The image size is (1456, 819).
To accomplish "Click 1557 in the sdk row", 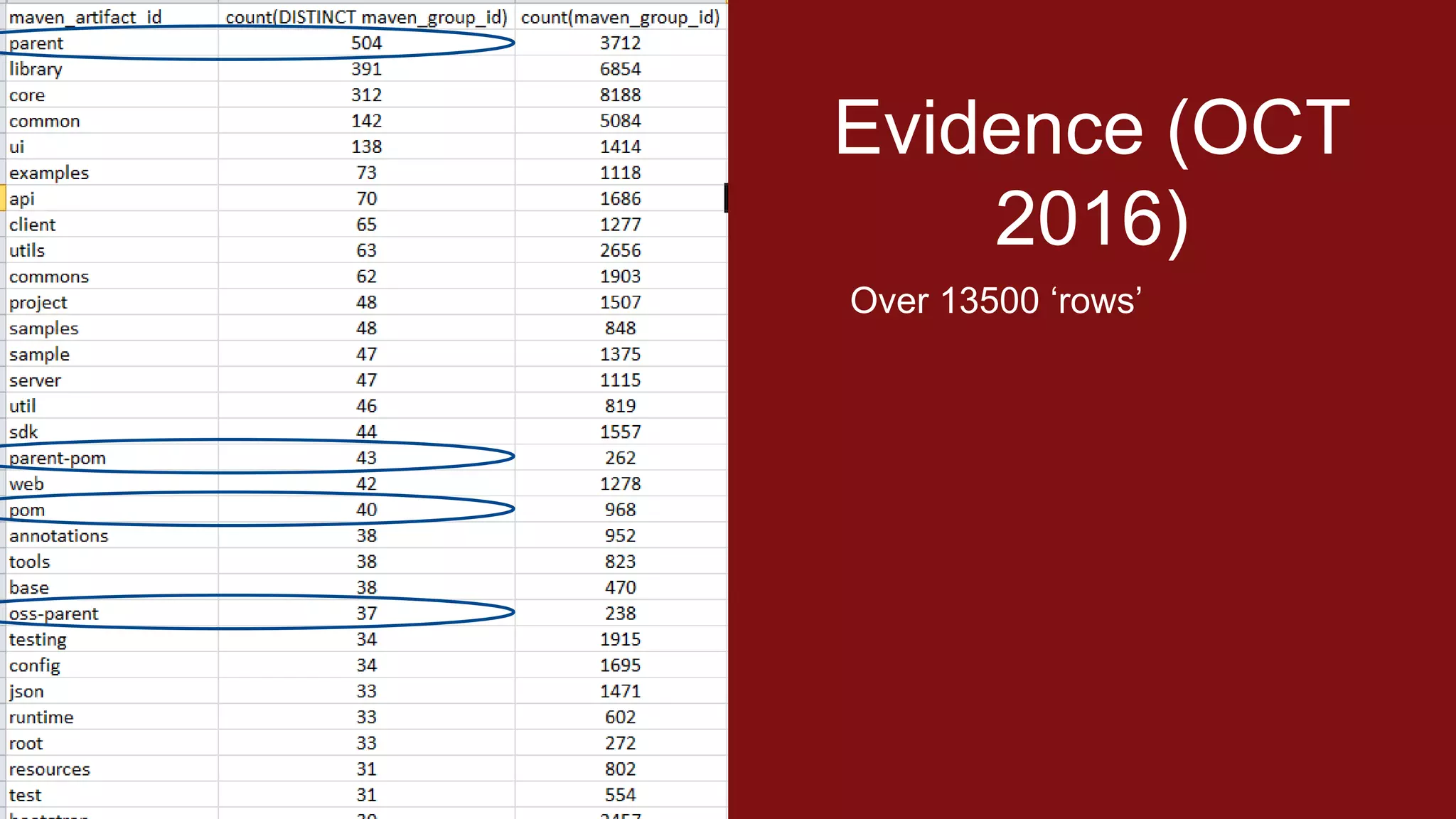I will point(620,432).
